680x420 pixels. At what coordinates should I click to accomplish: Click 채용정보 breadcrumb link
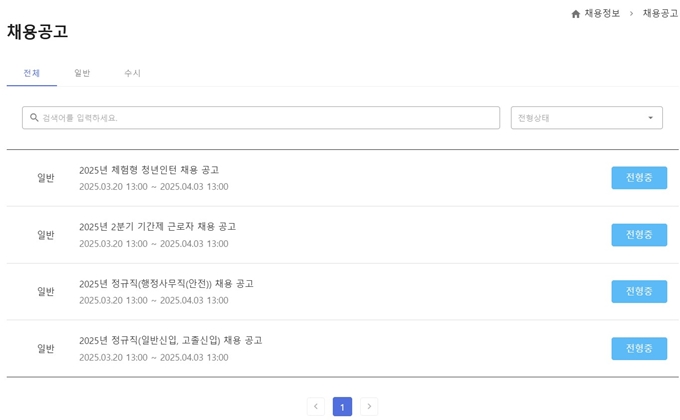[x=602, y=13]
